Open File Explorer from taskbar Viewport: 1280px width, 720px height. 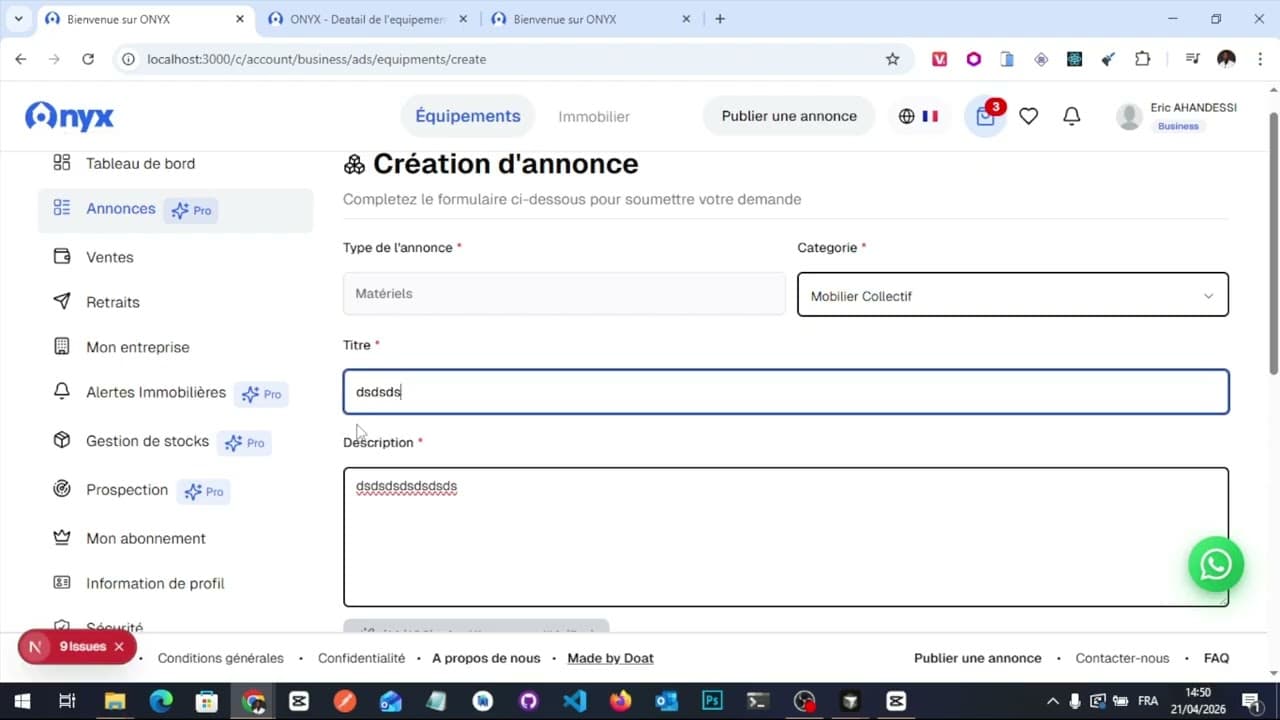coord(115,701)
